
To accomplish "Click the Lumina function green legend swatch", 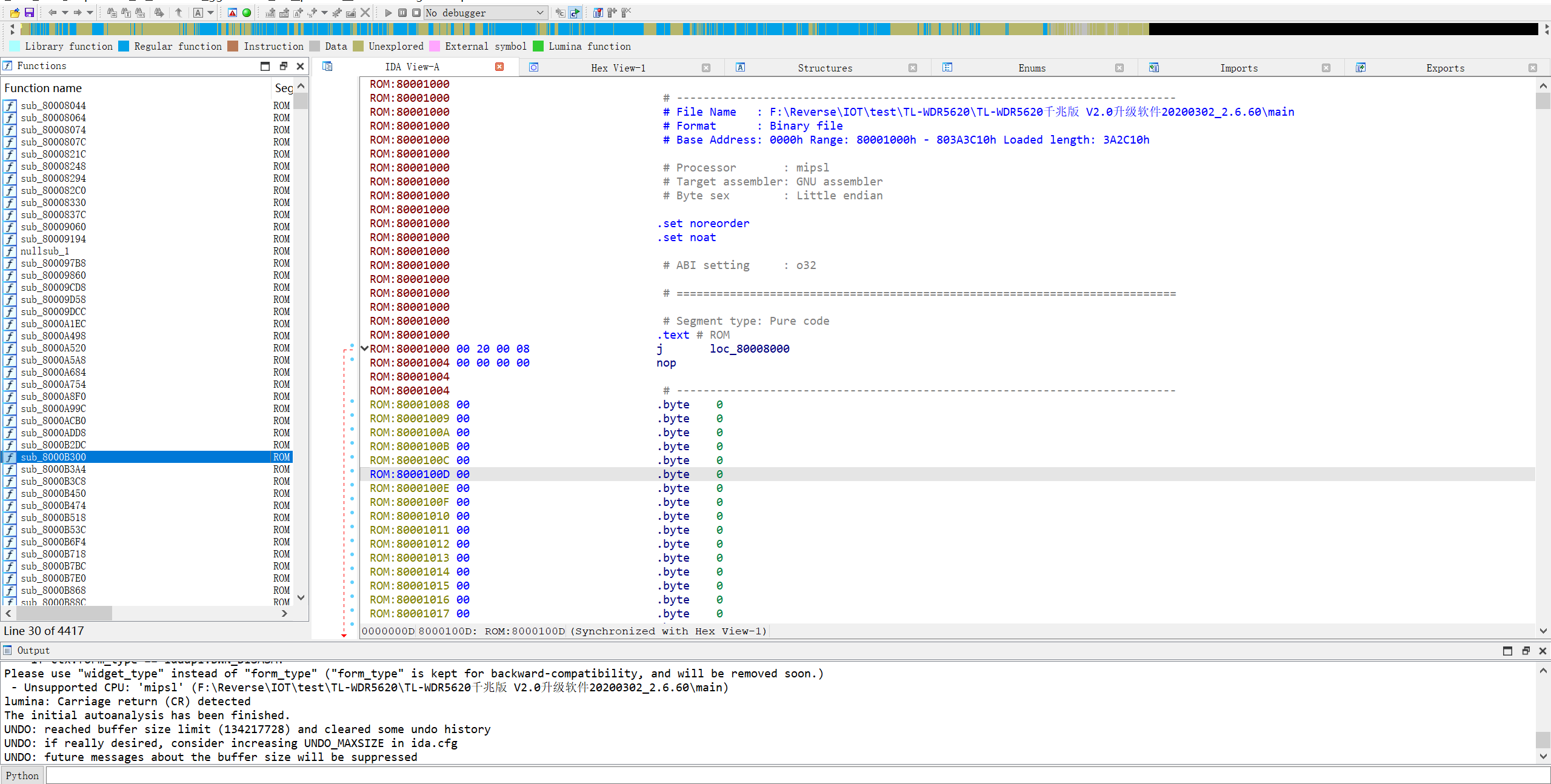I will click(538, 46).
